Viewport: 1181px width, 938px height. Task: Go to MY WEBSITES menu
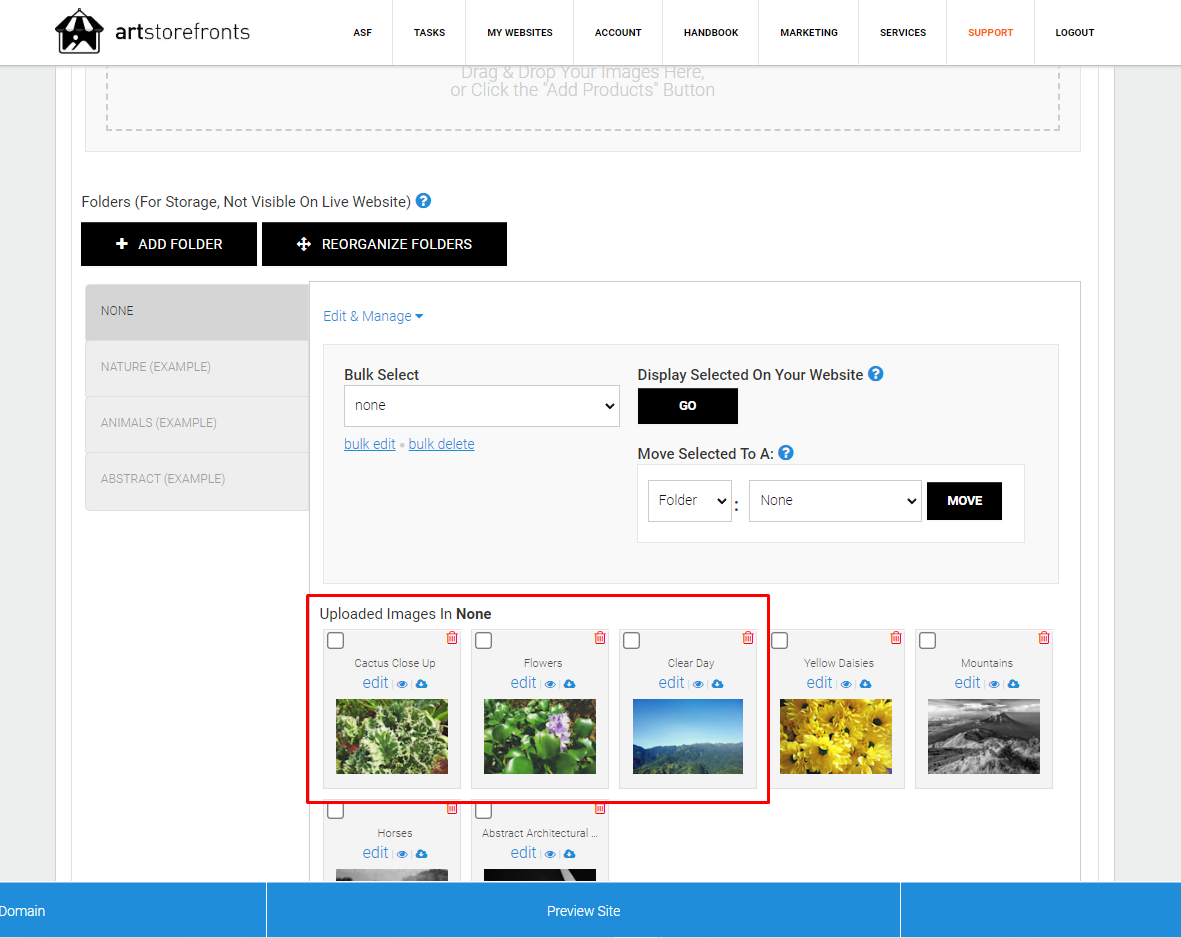click(x=520, y=32)
